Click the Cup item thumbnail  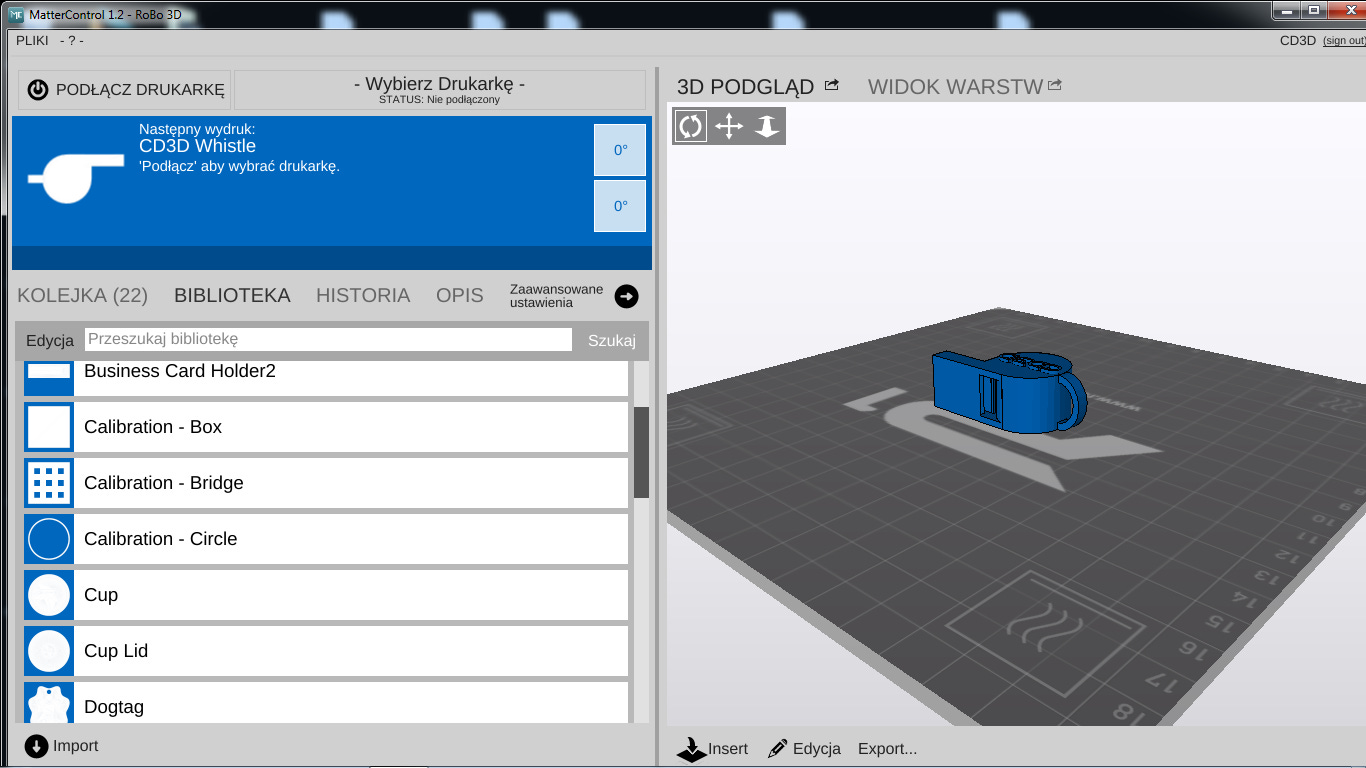(x=49, y=595)
